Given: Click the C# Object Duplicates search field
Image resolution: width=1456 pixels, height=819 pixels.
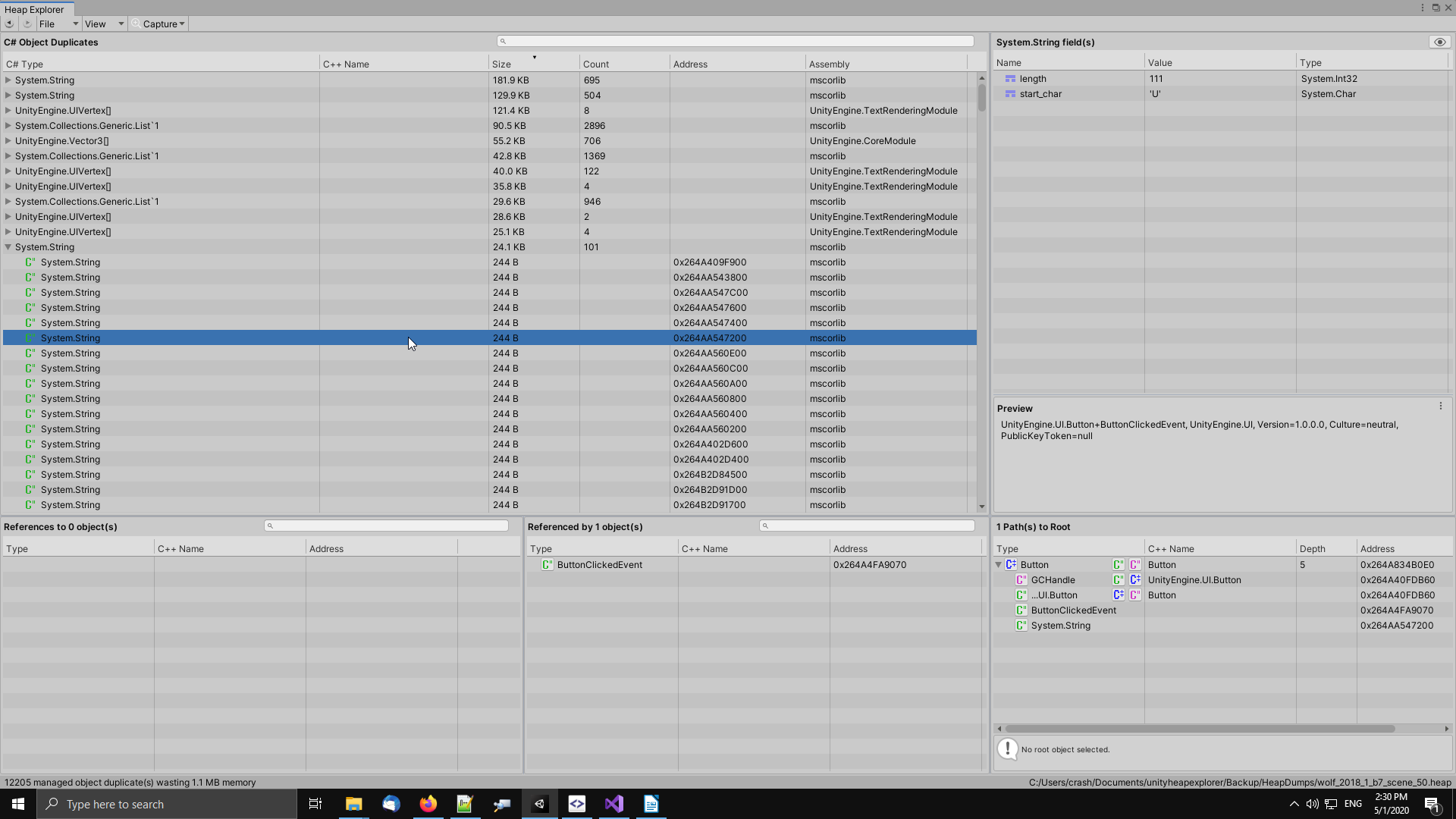Looking at the screenshot, I should click(x=736, y=41).
